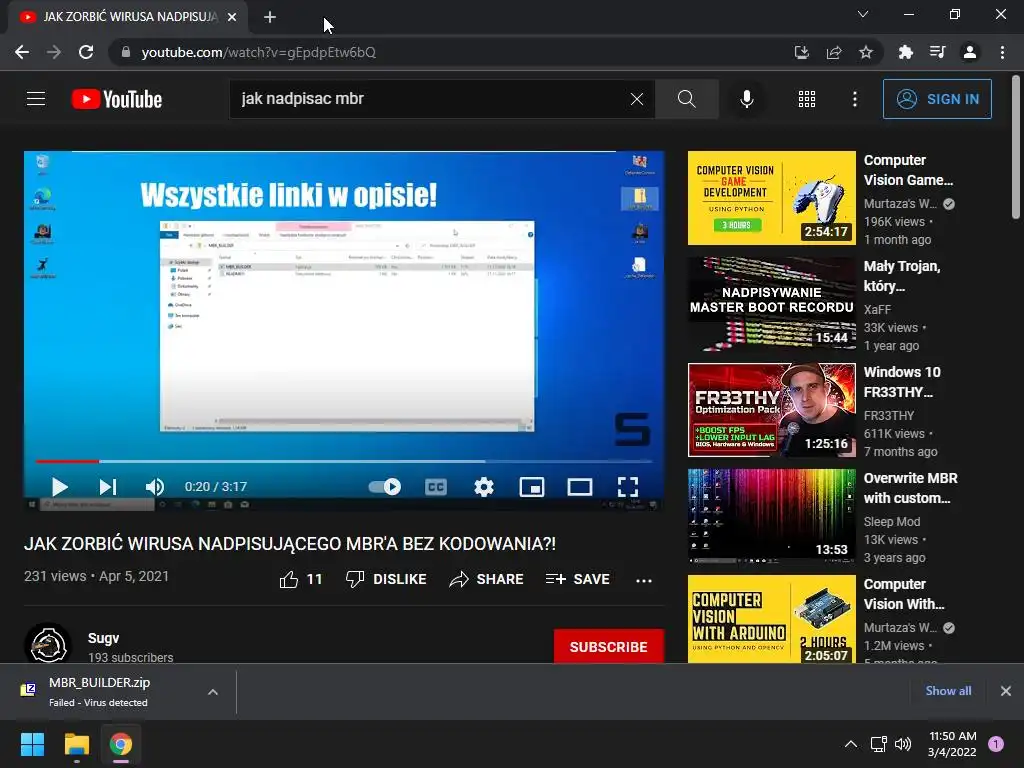This screenshot has height=768, width=1024.
Task: Open the Windows Start menu
Action: (x=32, y=744)
